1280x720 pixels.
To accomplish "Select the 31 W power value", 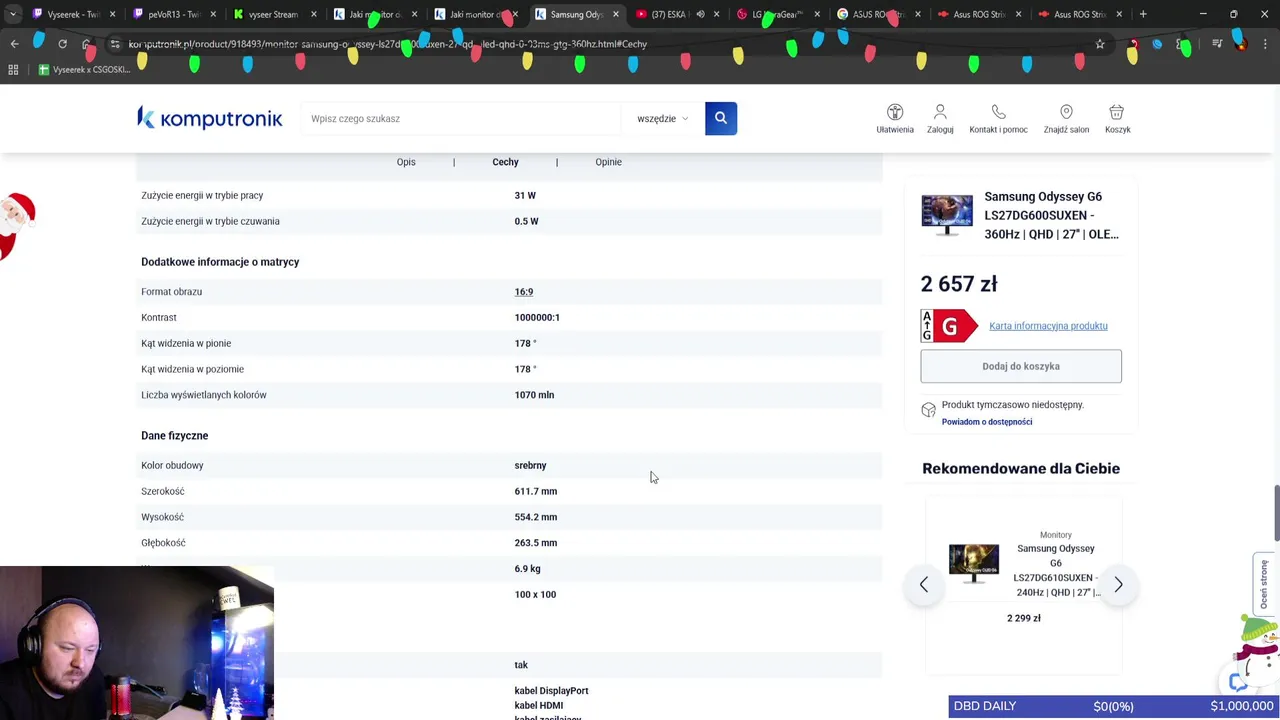I will tap(525, 196).
